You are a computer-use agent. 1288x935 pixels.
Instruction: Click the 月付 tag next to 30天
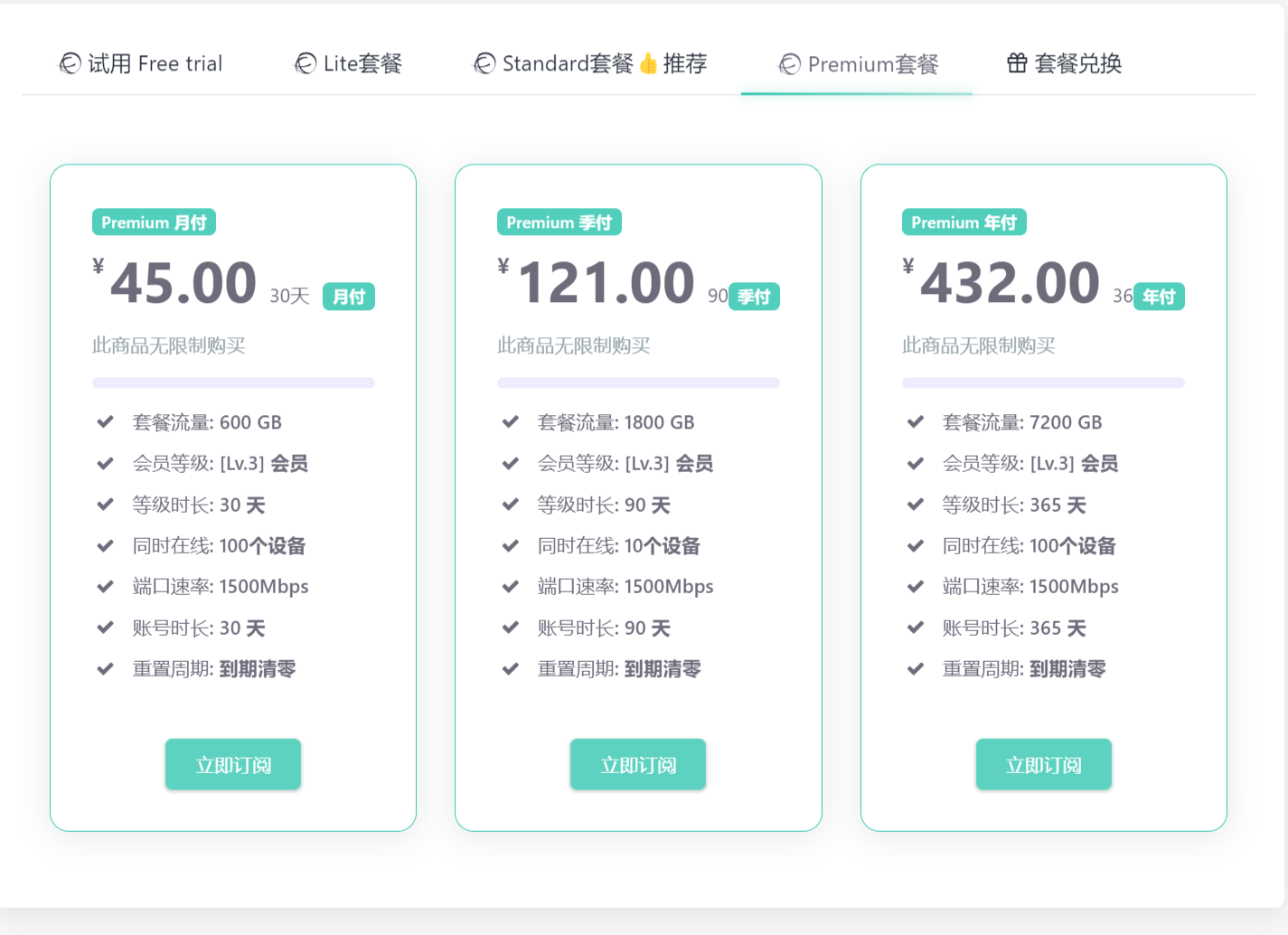[x=349, y=297]
